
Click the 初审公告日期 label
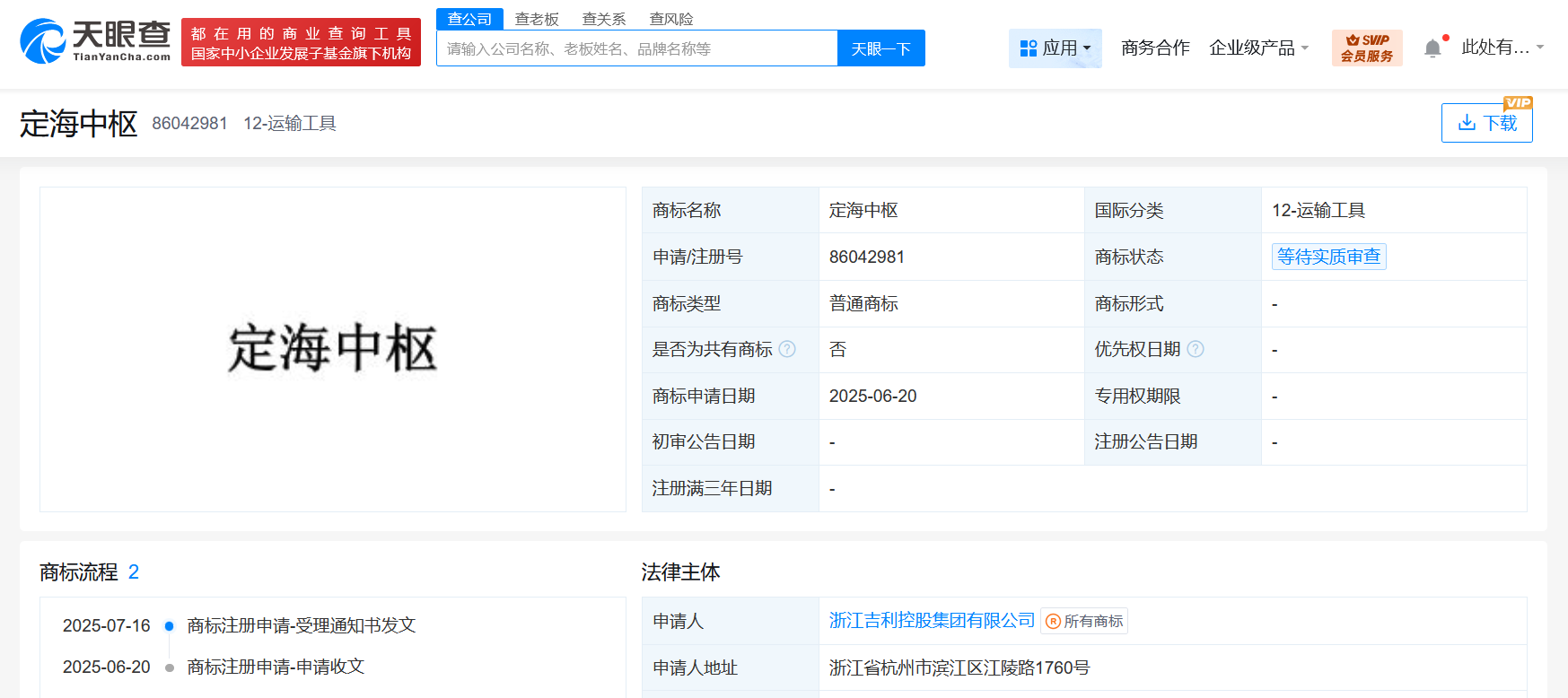[x=704, y=441]
